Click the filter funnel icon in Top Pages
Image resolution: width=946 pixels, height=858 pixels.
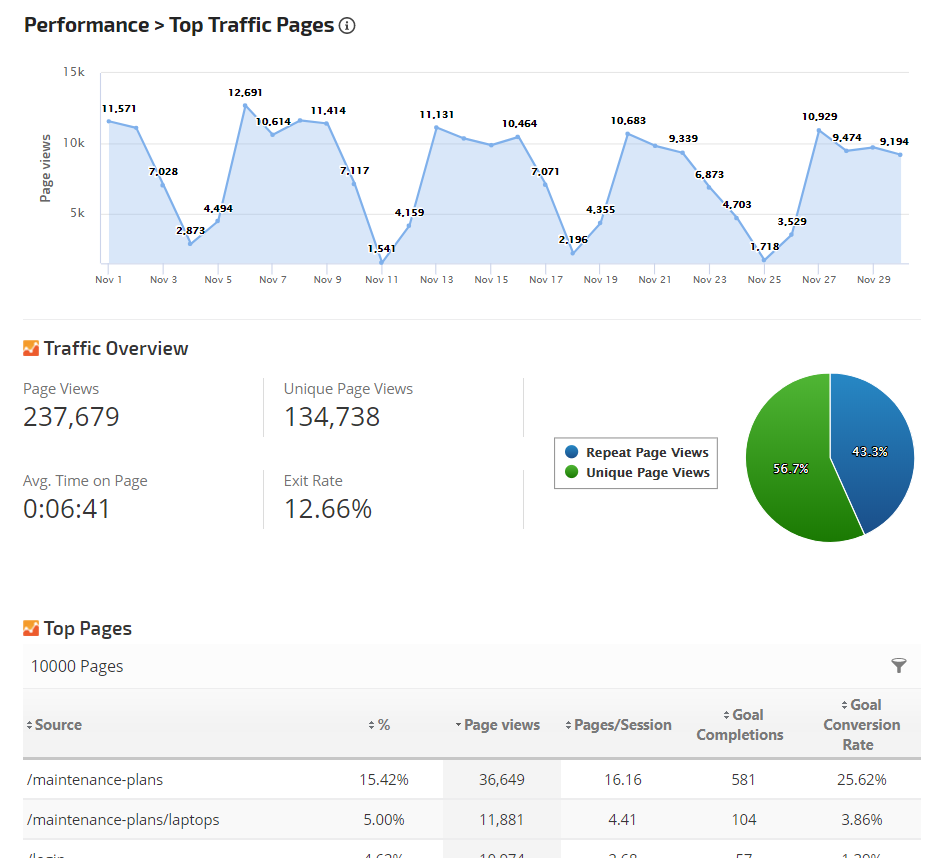[899, 666]
